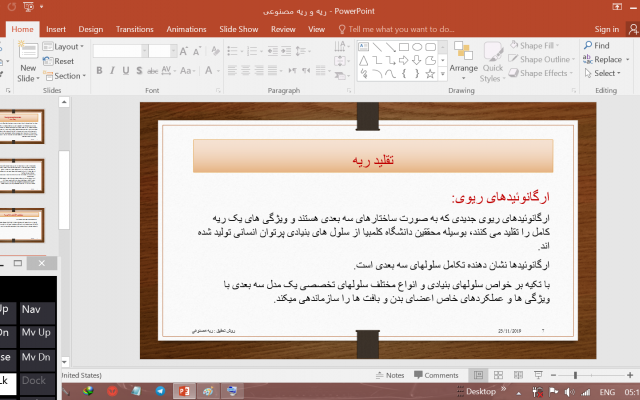Open the Font Color dropdown arrow

(x=218, y=71)
